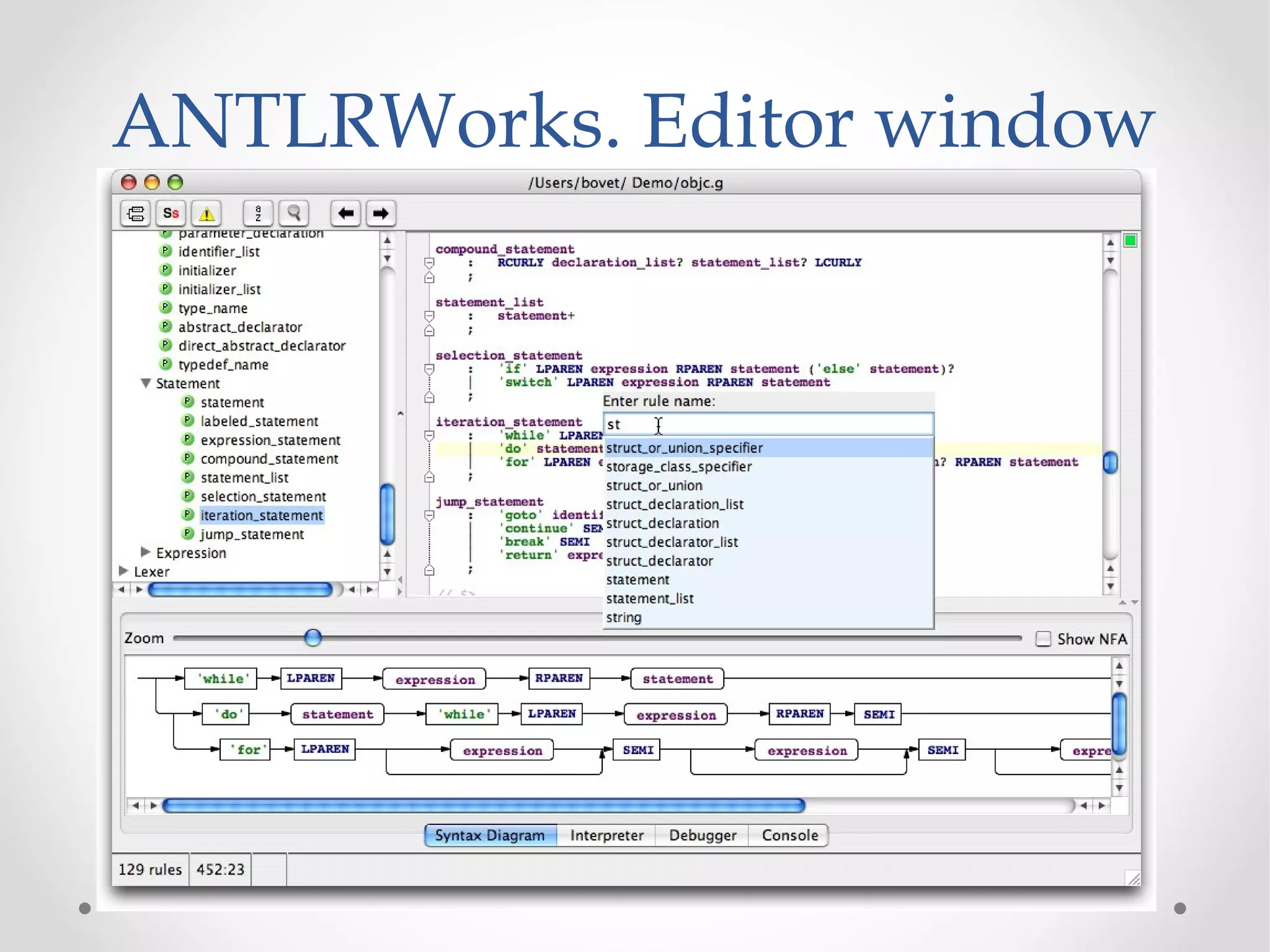Image resolution: width=1270 pixels, height=952 pixels.
Task: Click the syntax diagram horizontal scrollbar thumb
Action: [484, 806]
